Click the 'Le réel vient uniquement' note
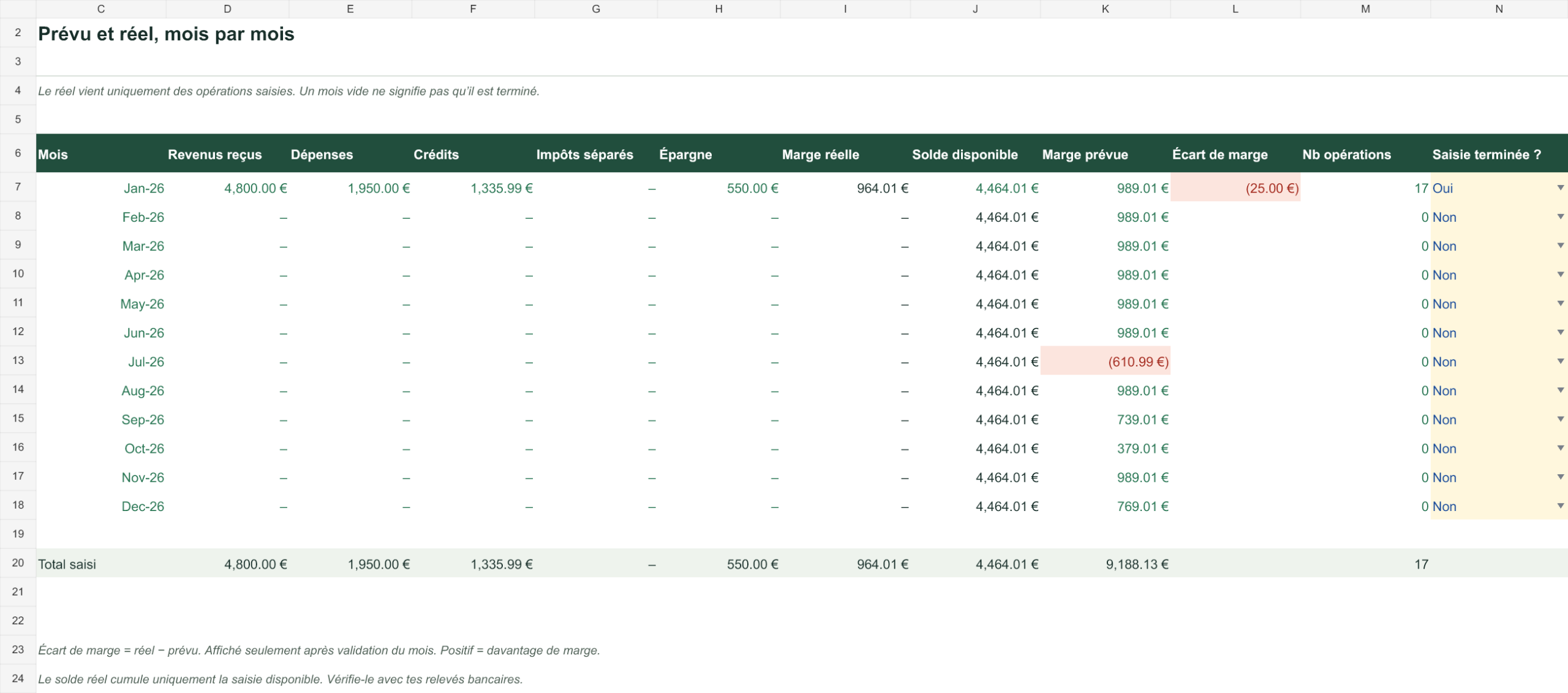1568x693 pixels. 288,91
